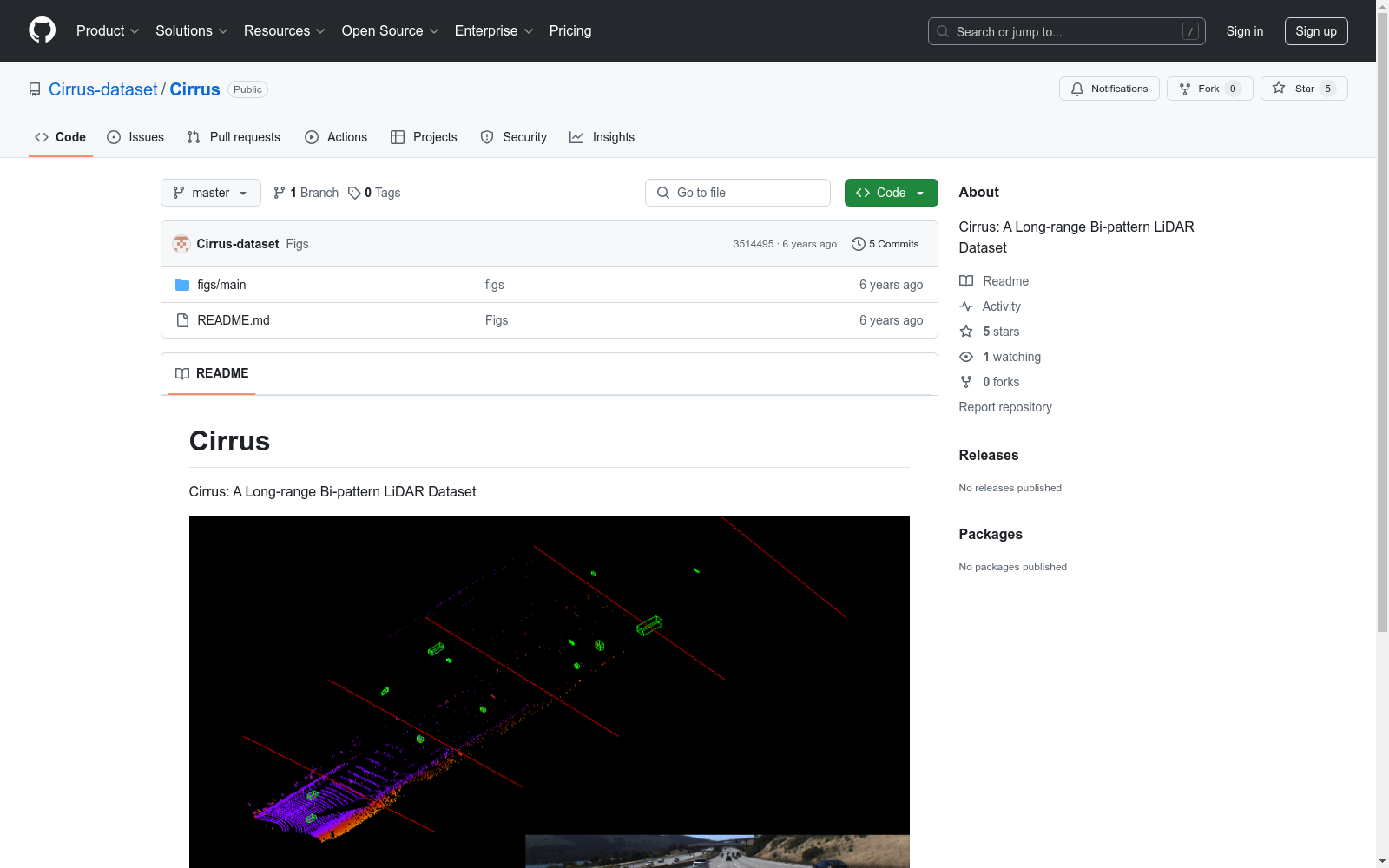Click the README.md file icon
This screenshot has height=868, width=1389.
coord(182,320)
